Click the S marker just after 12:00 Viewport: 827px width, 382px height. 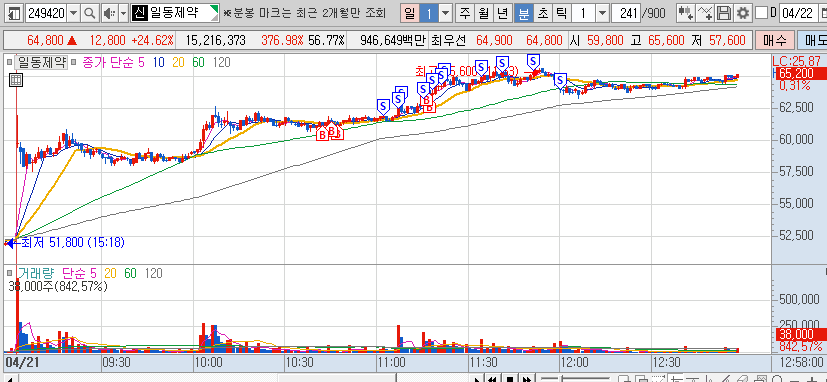pyautogui.click(x=560, y=81)
